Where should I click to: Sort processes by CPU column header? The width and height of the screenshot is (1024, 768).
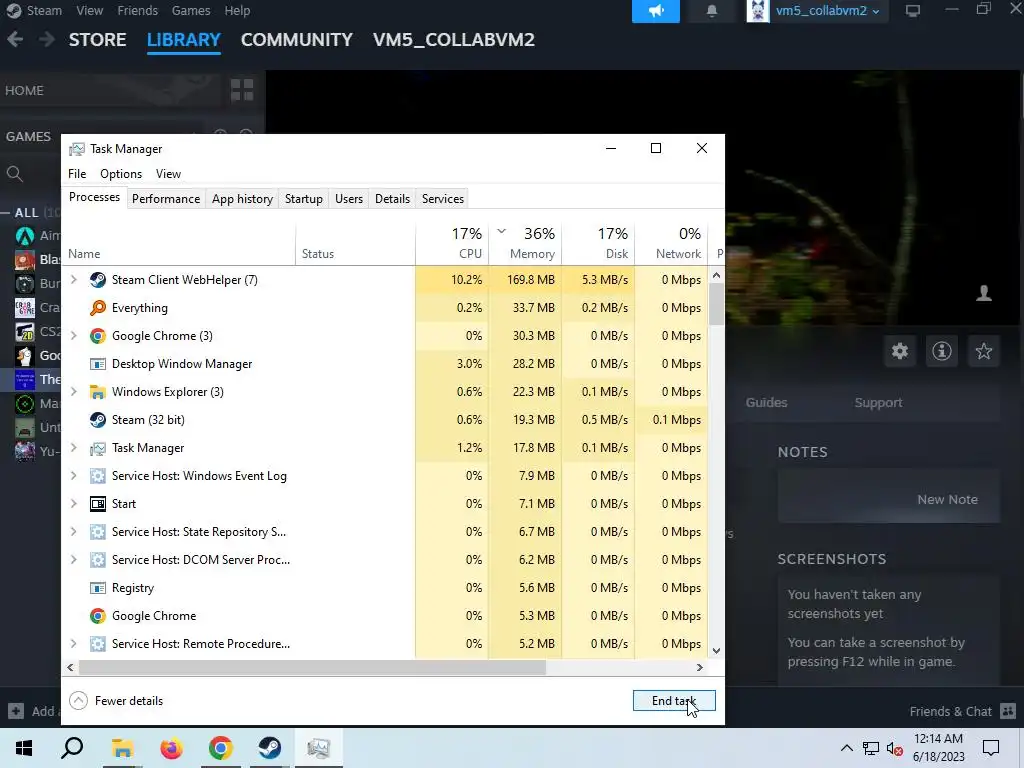(x=452, y=244)
